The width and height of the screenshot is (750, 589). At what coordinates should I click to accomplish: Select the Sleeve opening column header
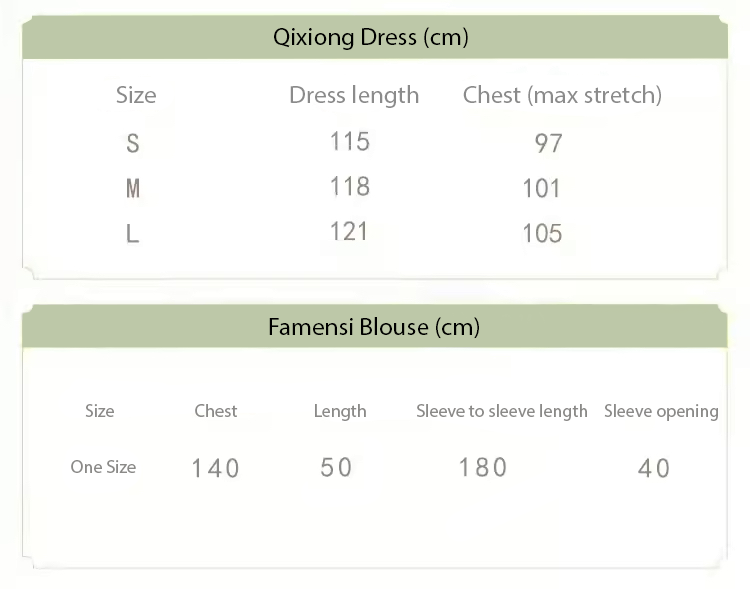(x=661, y=411)
